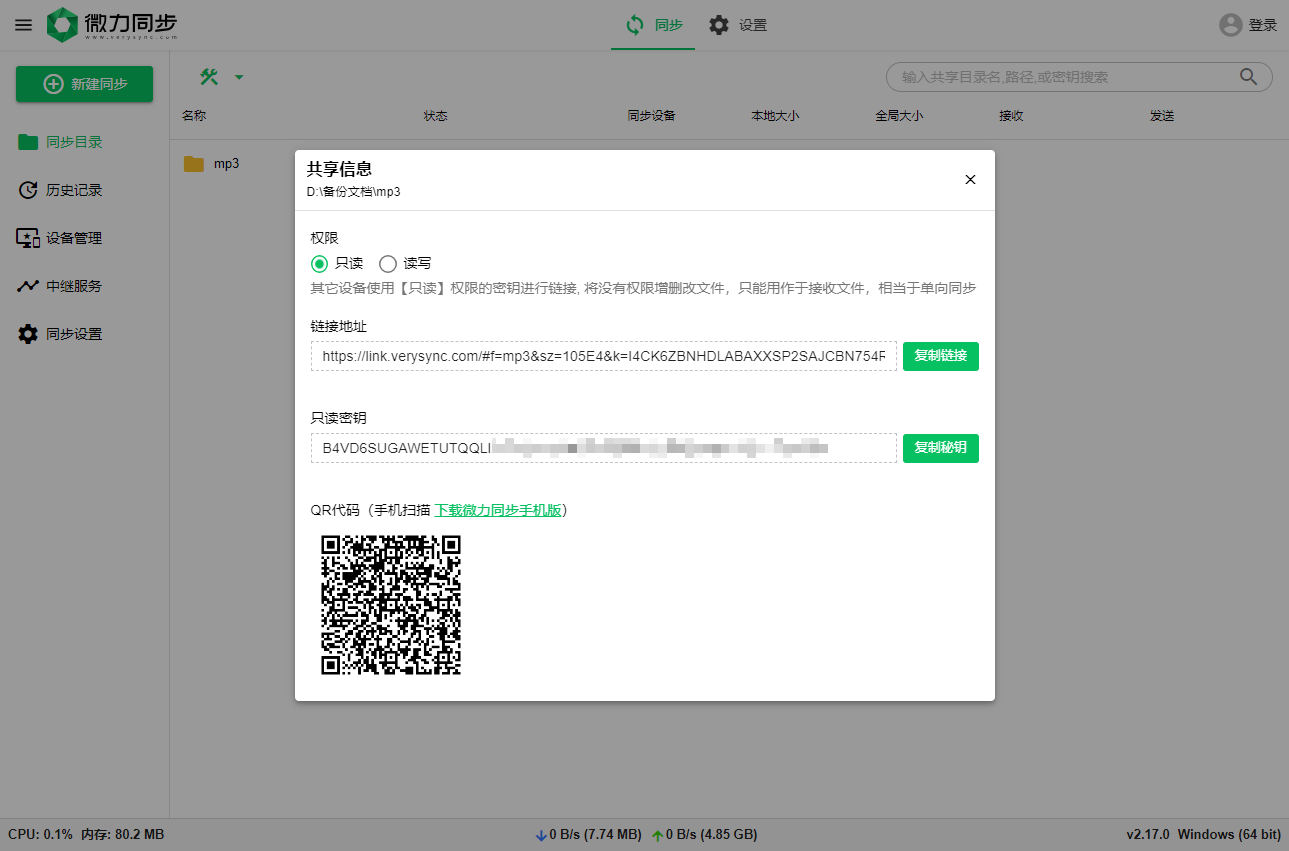Click the 本地大小 column header
Viewport: 1289px width, 851px height.
[x=775, y=116]
